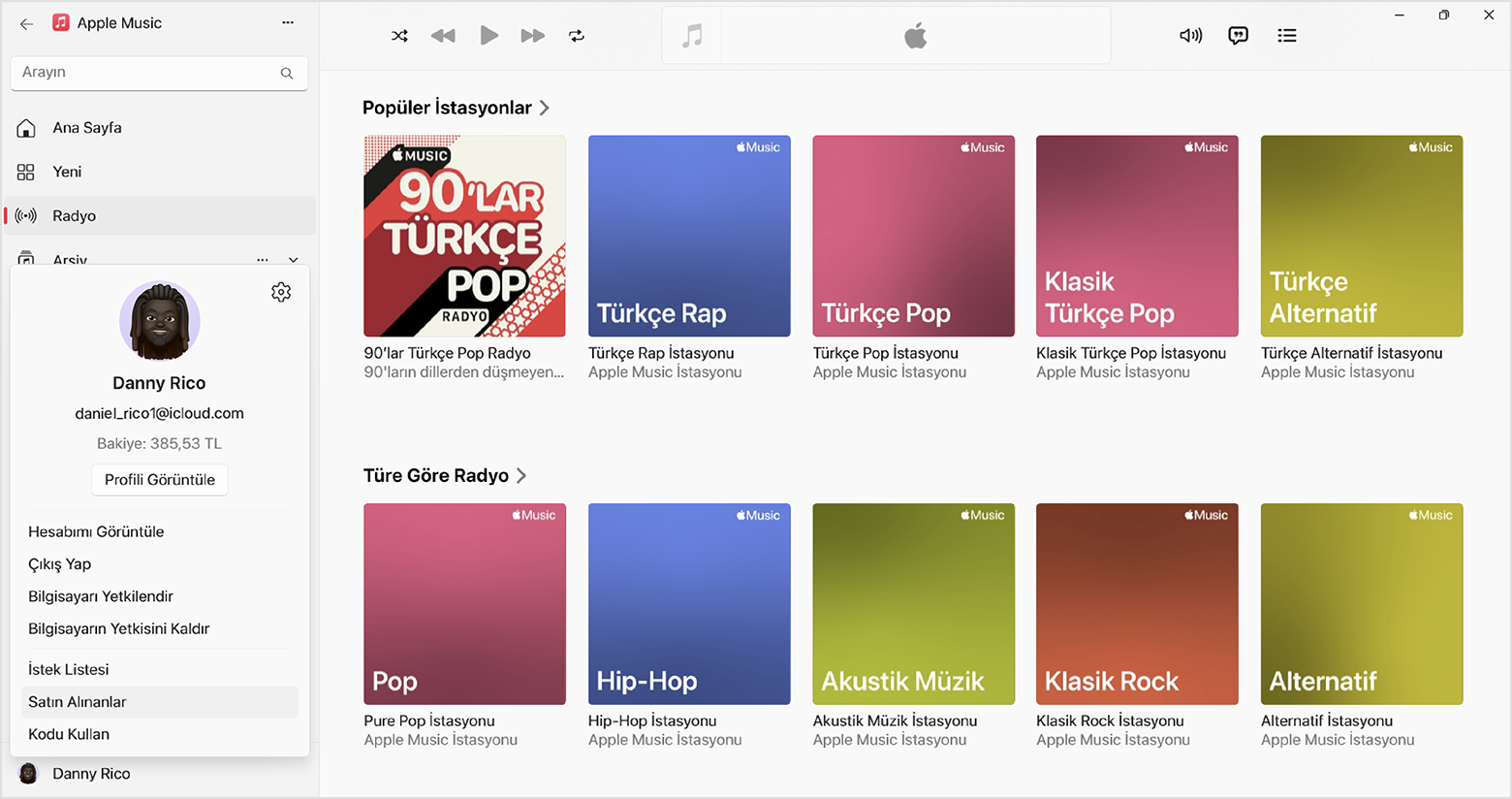Click the Profili Görüntüle button

click(x=160, y=480)
